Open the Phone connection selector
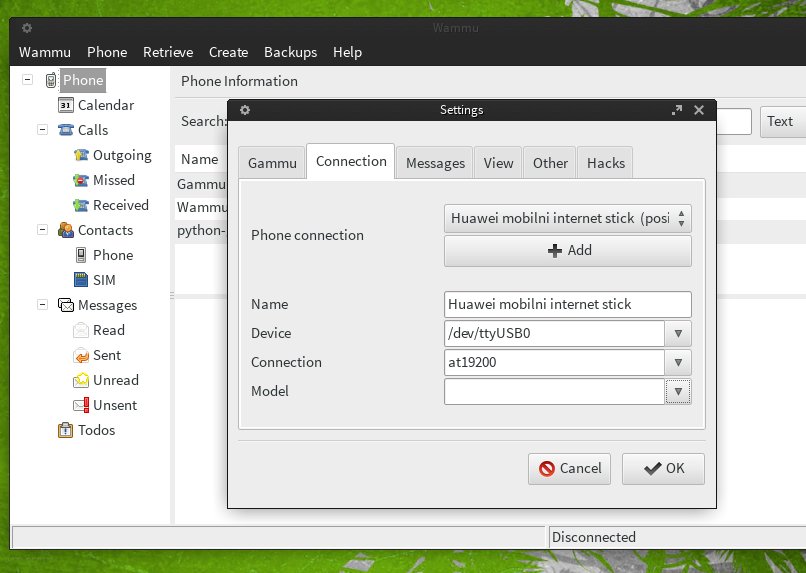This screenshot has width=806, height=573. [x=567, y=218]
